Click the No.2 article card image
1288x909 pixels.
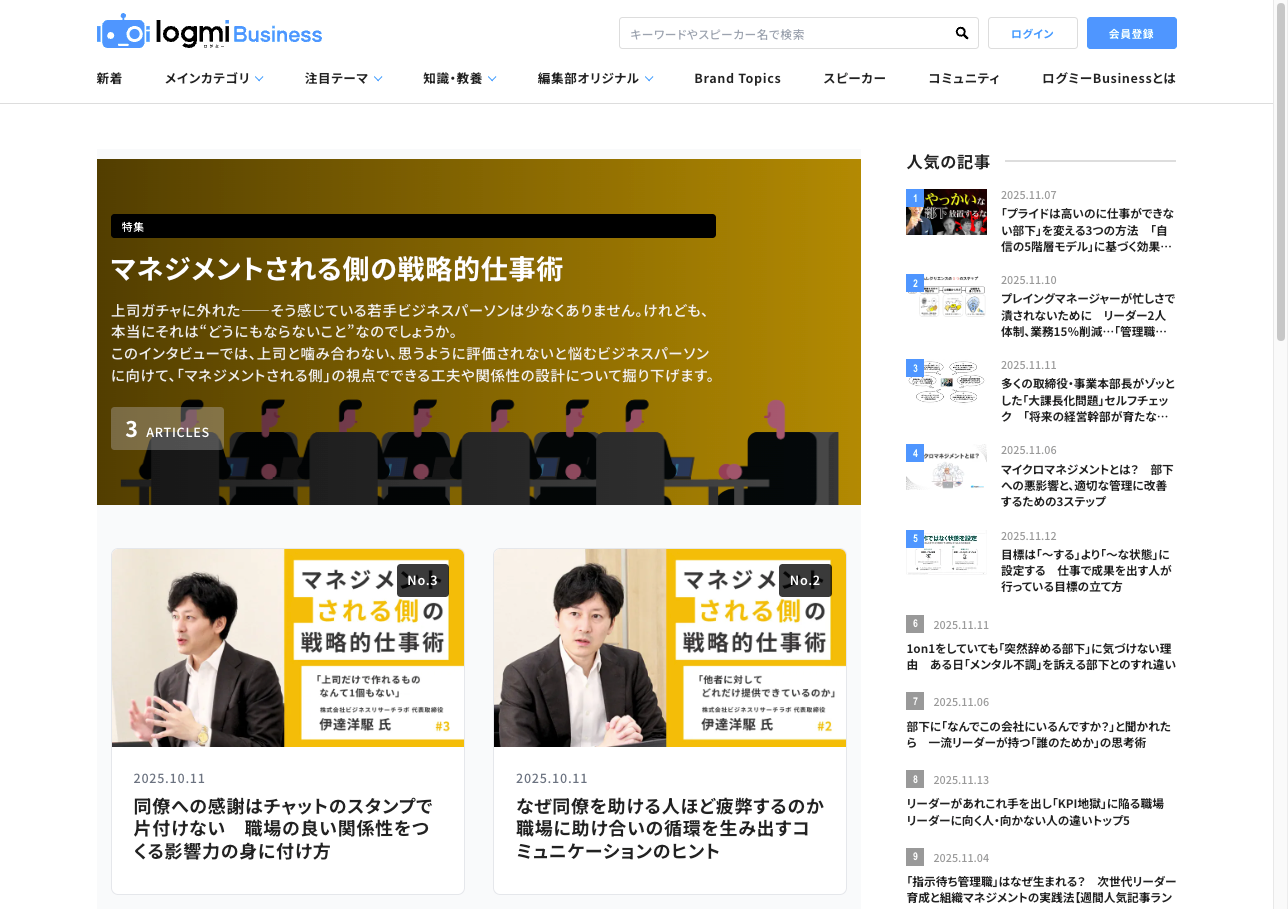click(670, 647)
